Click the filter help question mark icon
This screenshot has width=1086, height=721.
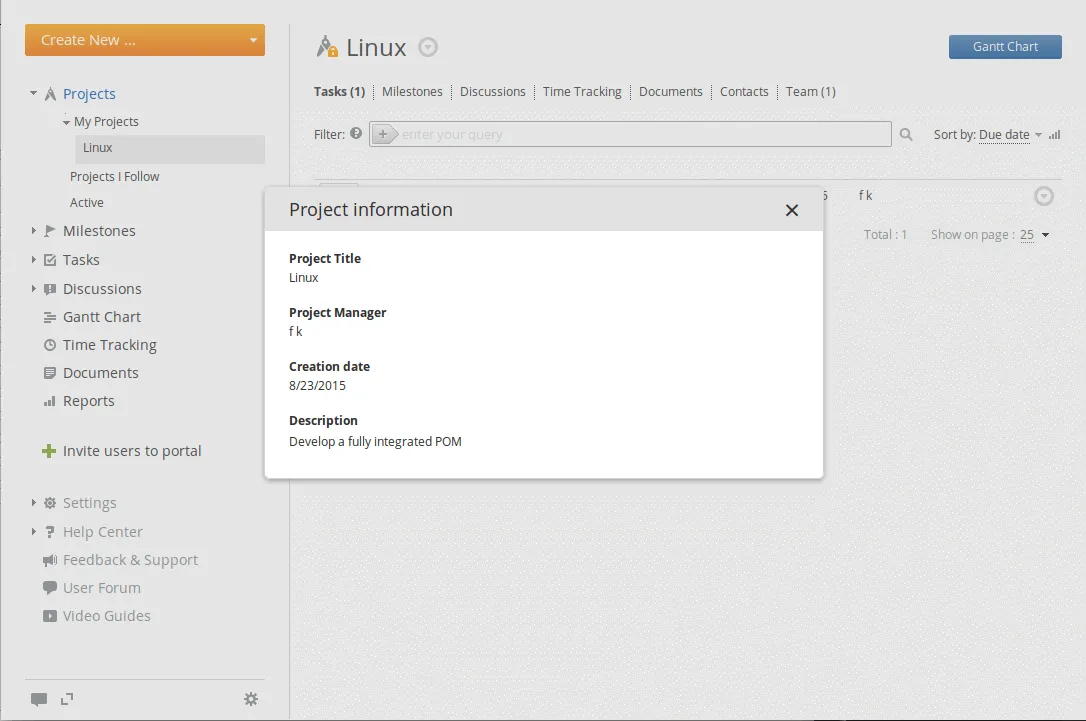356,133
